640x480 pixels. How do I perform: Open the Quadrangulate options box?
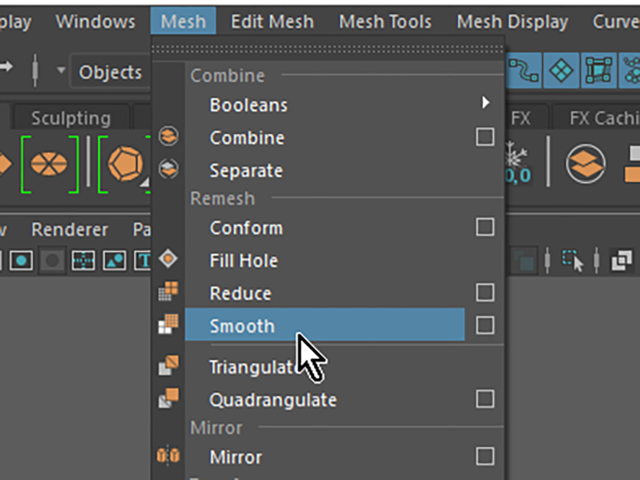pos(485,399)
